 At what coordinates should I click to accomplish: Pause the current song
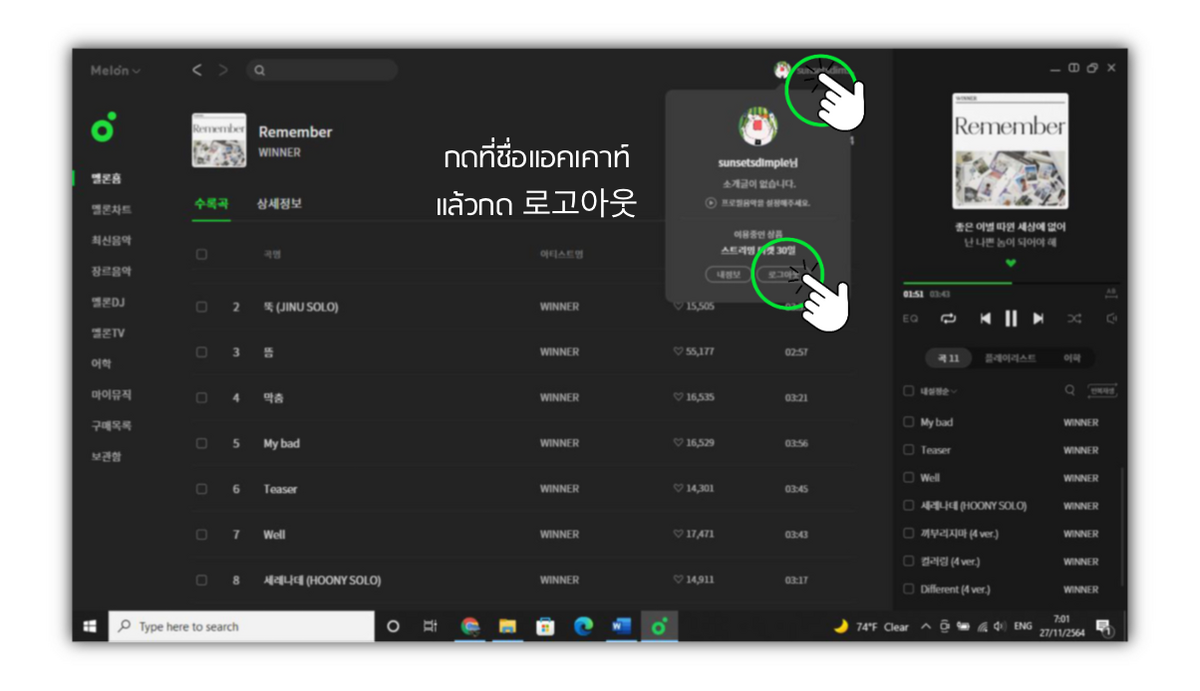point(1011,318)
